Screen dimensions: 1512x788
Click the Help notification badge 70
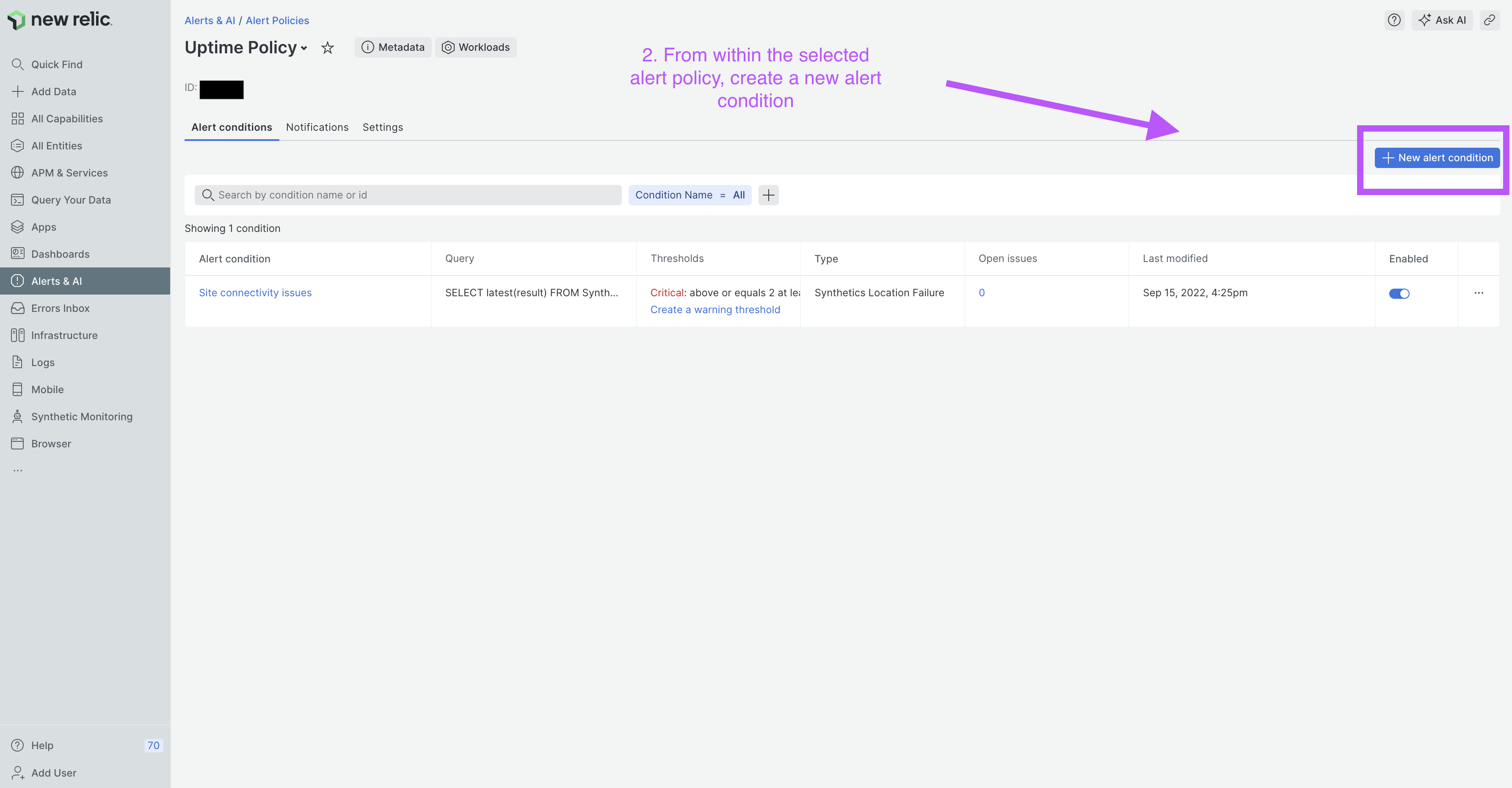pyautogui.click(x=153, y=745)
